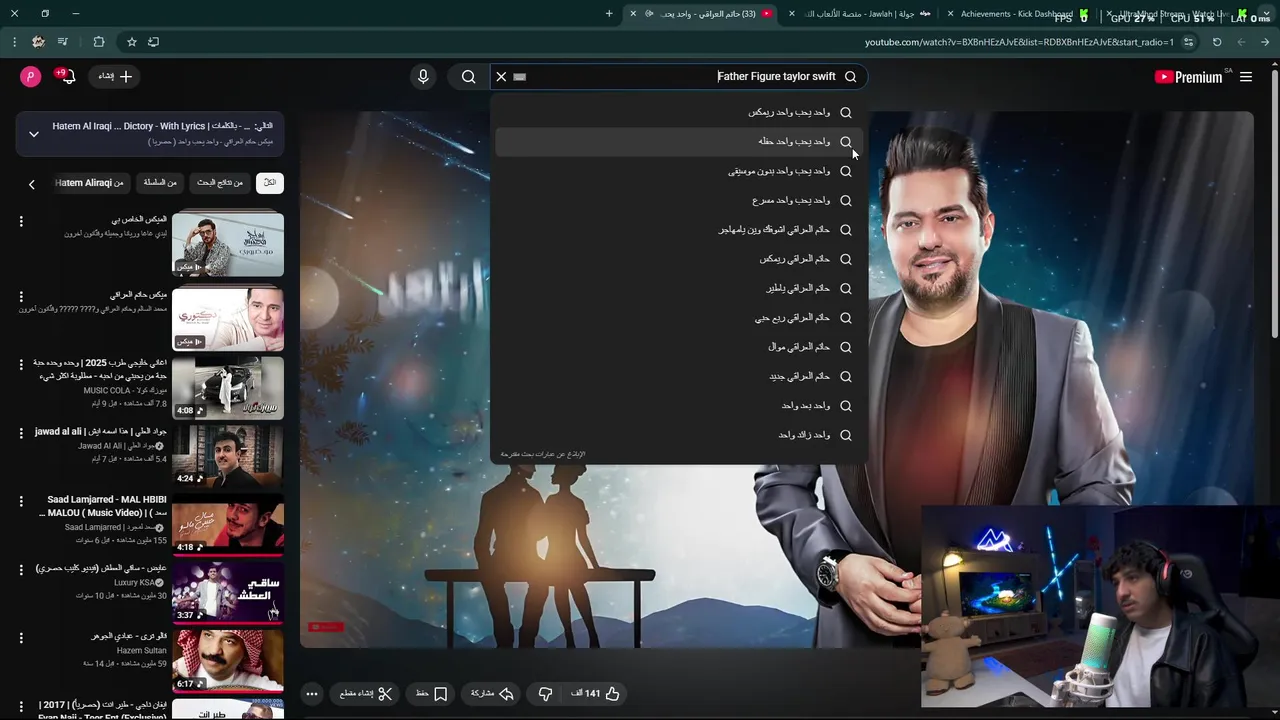
Task: Open options for 'عايض - ساقي العطش' video
Action: pos(21,570)
